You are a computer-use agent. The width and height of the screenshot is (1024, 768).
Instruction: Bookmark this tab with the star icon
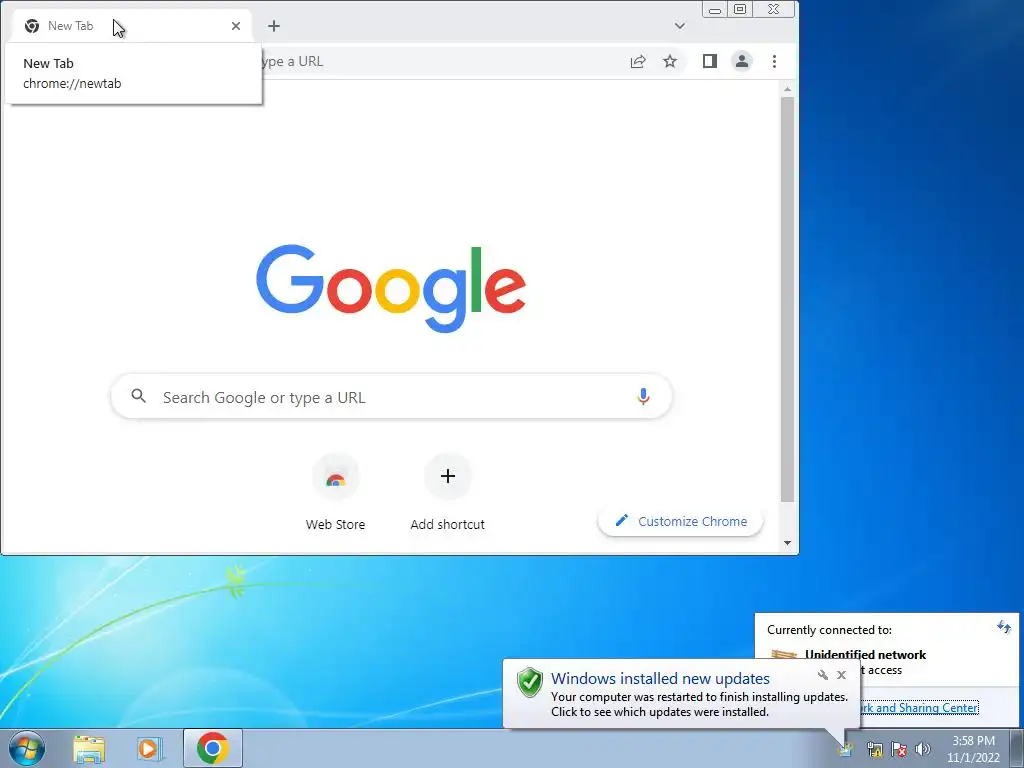tap(670, 61)
